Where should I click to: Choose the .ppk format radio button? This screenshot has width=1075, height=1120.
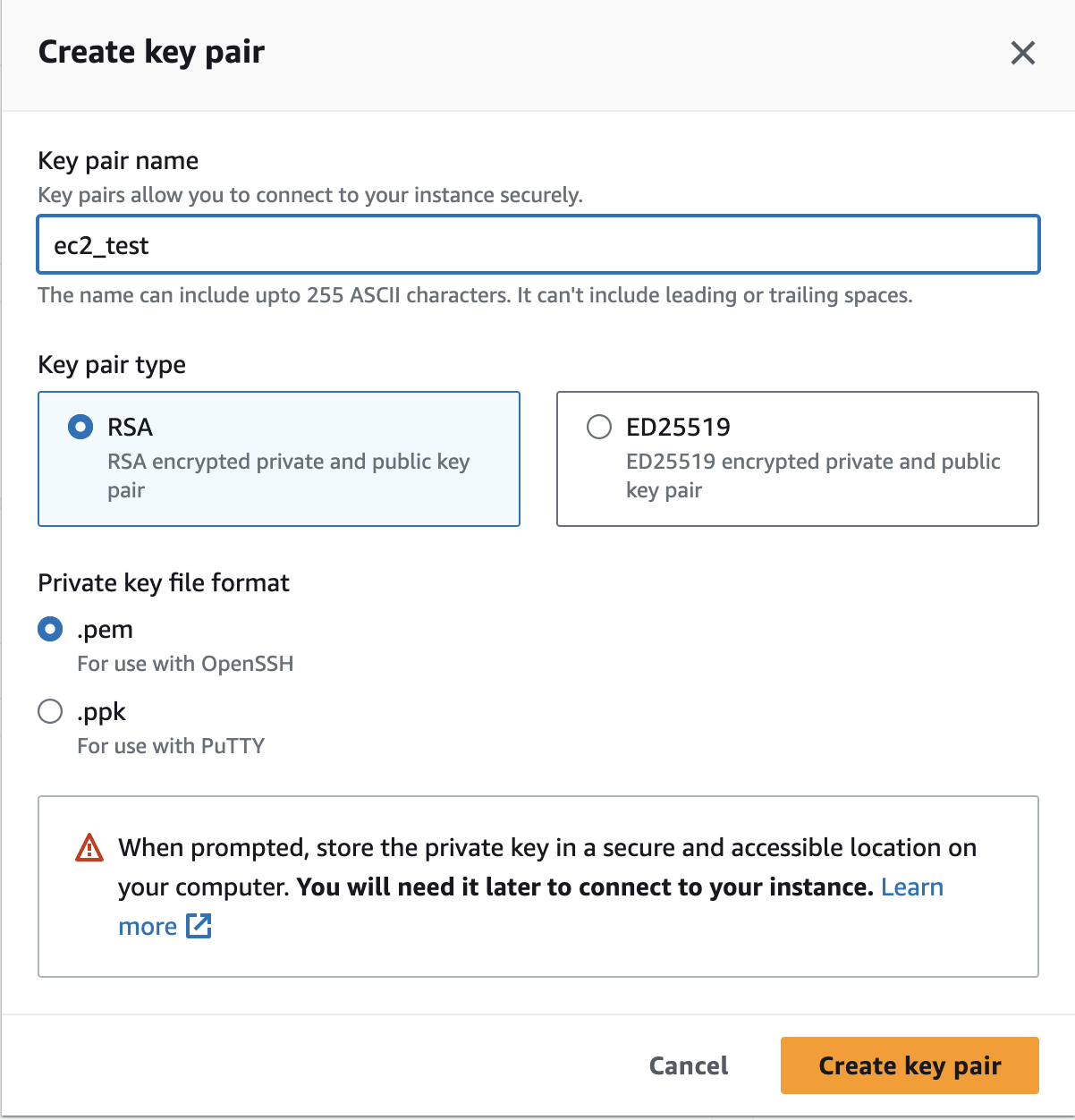50,711
